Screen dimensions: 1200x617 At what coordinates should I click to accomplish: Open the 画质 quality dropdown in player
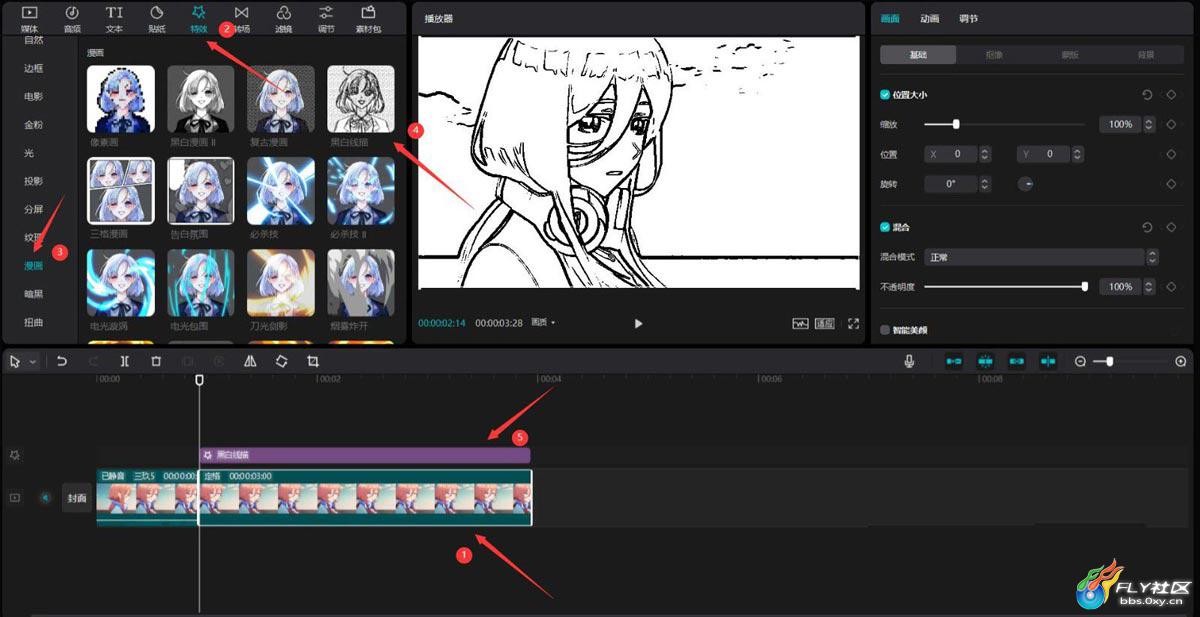(x=544, y=322)
